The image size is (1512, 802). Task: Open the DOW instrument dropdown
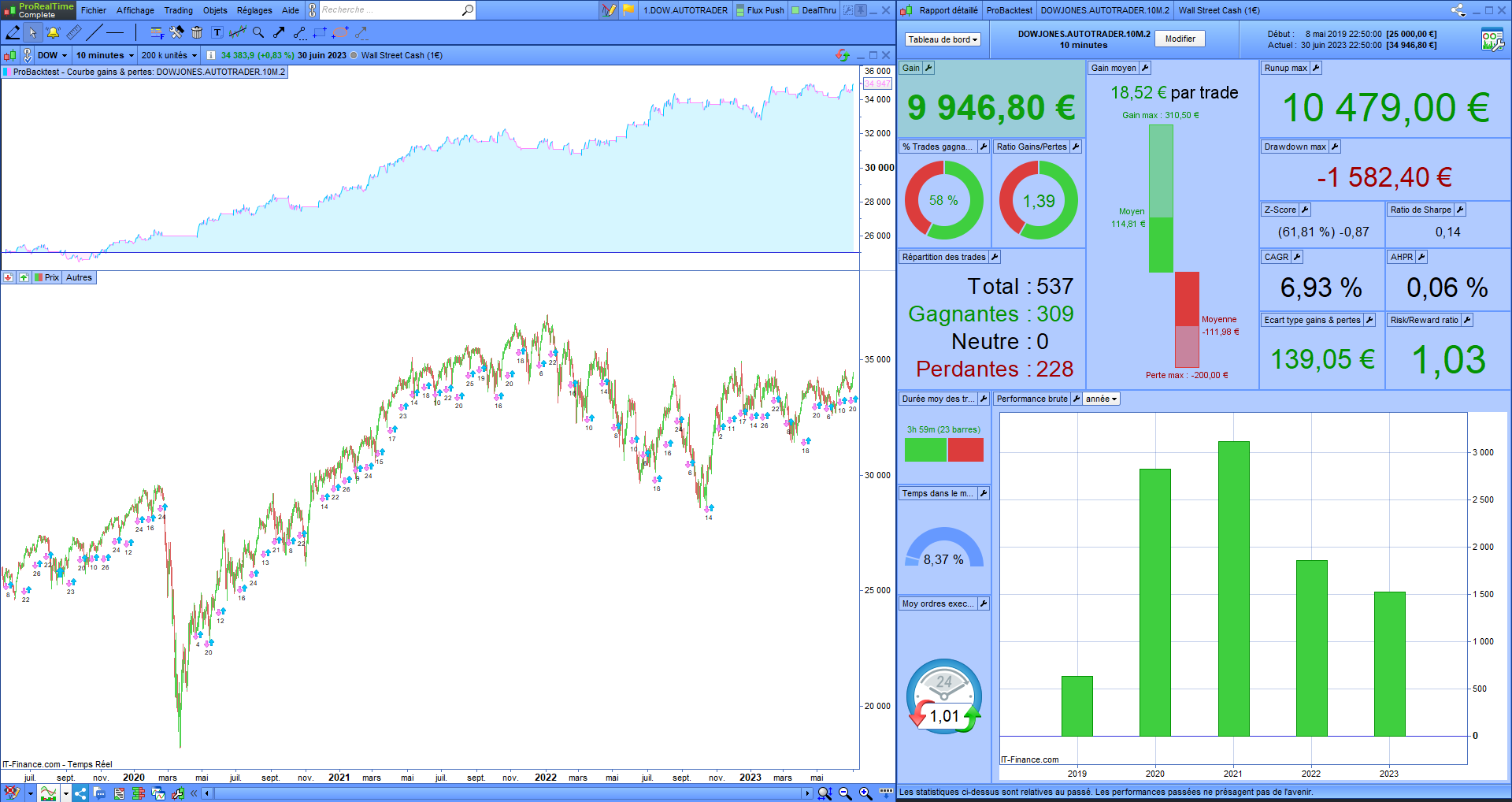pos(53,55)
